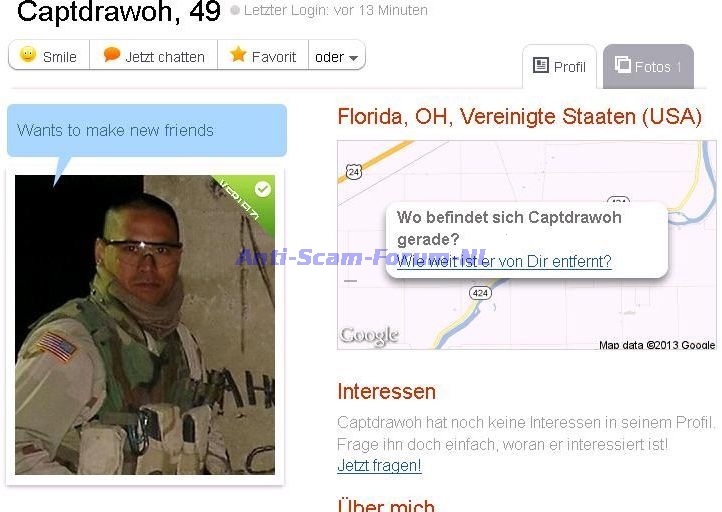Open the soldier profile photo
The width and height of the screenshot is (722, 512).
pos(145,325)
